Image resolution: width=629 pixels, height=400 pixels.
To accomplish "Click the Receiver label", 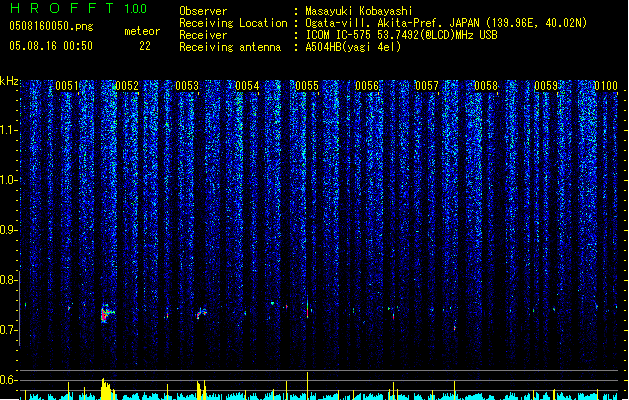I will tap(203, 35).
